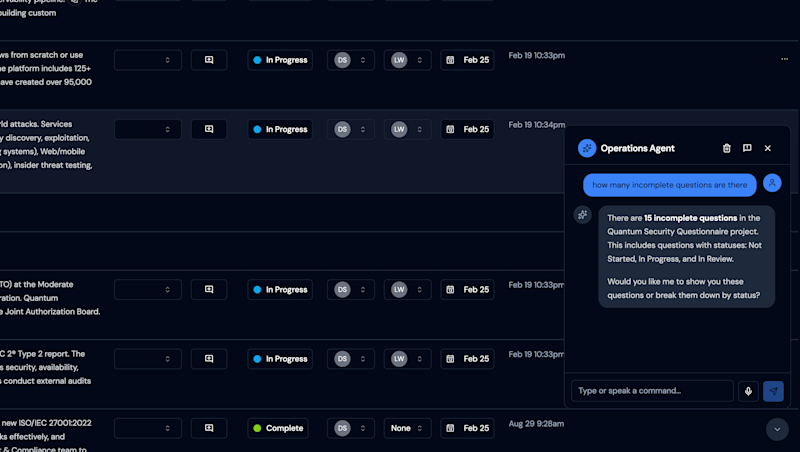
Task: Click the 'how many incomplete questions are there' bubble
Action: [669, 185]
